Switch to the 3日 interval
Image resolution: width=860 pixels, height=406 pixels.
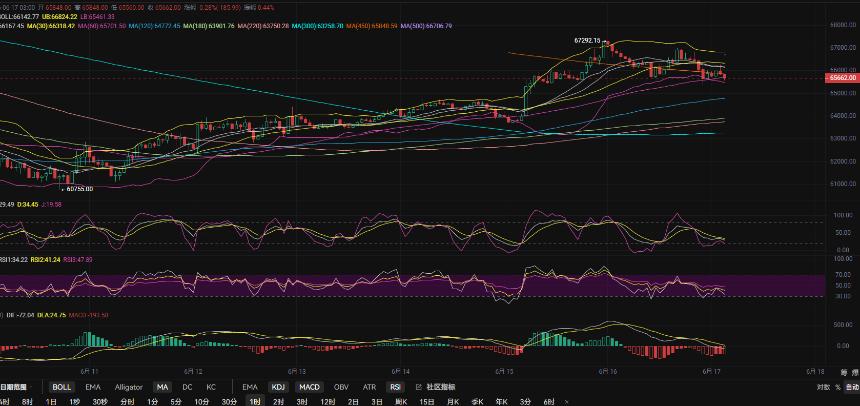click(377, 402)
